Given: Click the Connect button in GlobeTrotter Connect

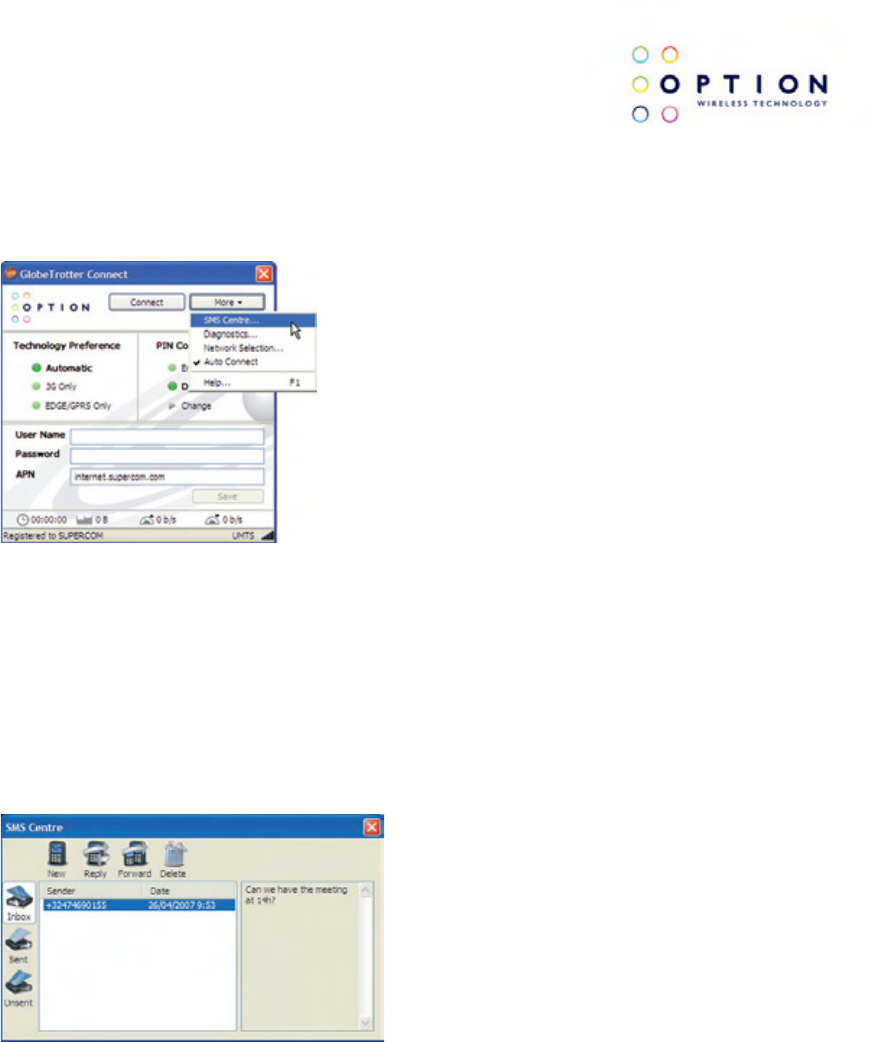Looking at the screenshot, I should (x=146, y=302).
